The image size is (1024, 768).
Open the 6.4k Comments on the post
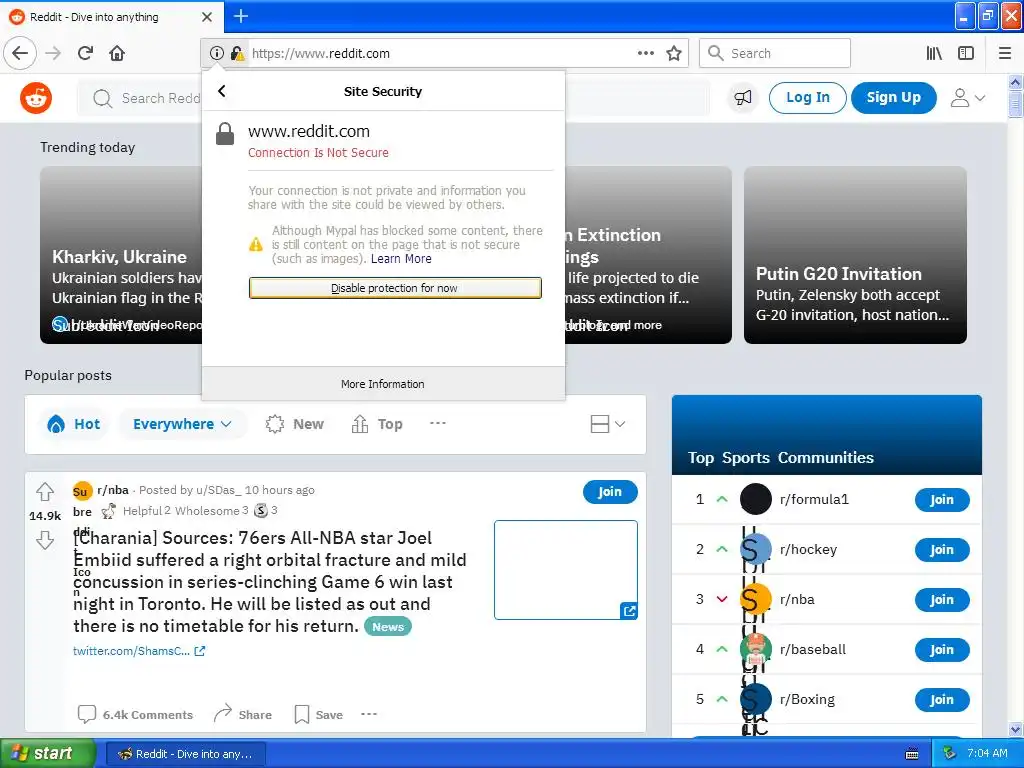coord(135,714)
